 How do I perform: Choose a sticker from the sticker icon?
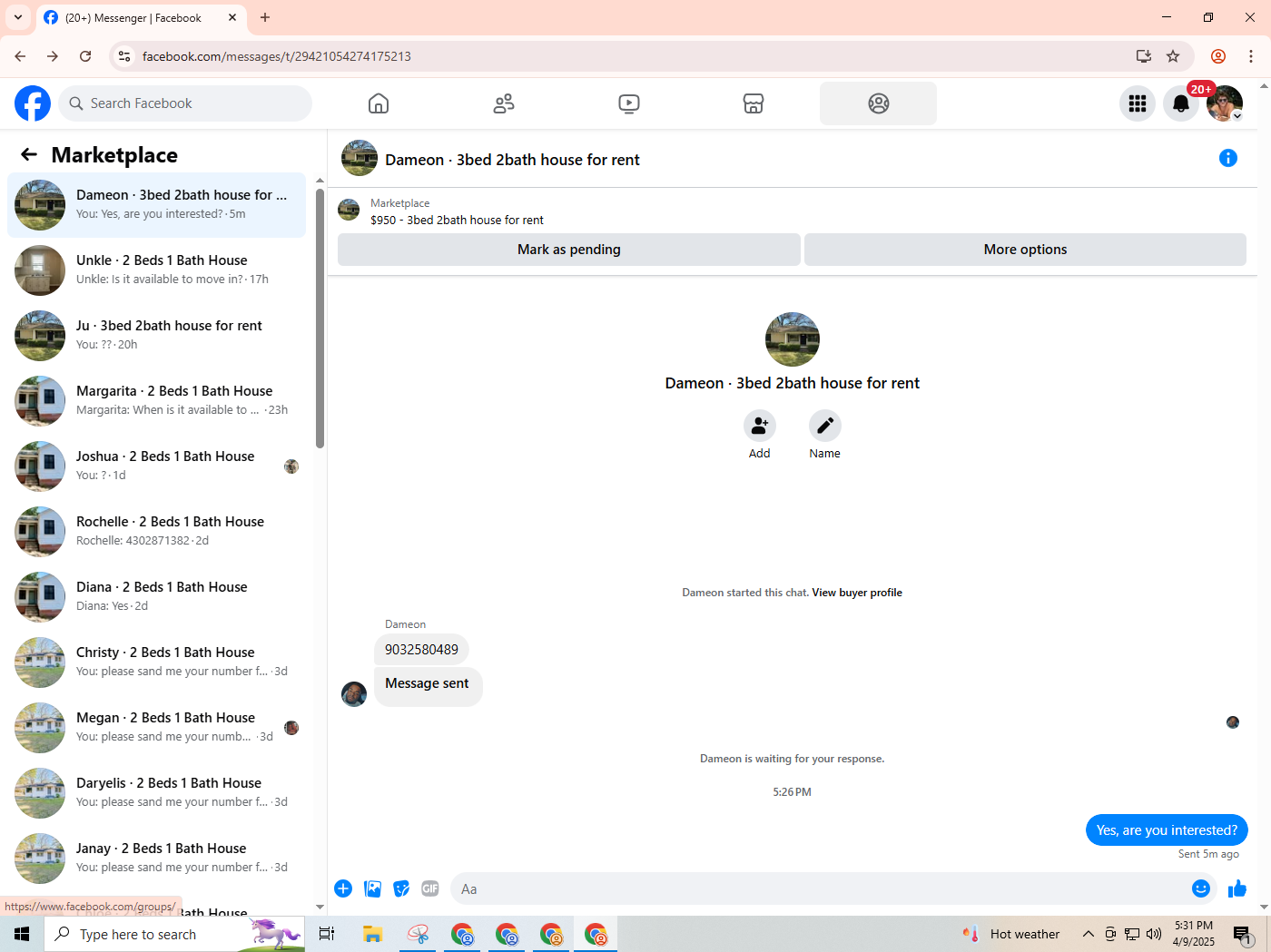click(401, 888)
